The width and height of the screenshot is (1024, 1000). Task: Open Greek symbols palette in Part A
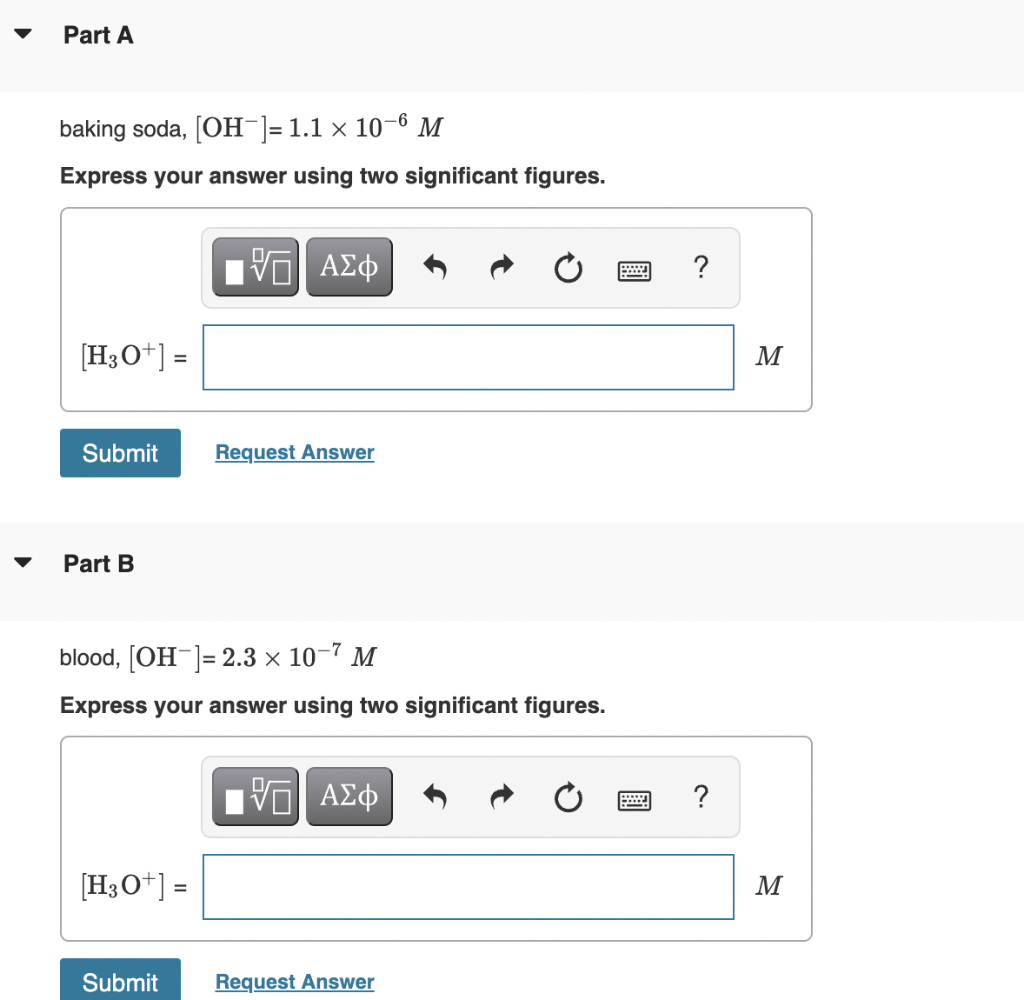[x=349, y=267]
